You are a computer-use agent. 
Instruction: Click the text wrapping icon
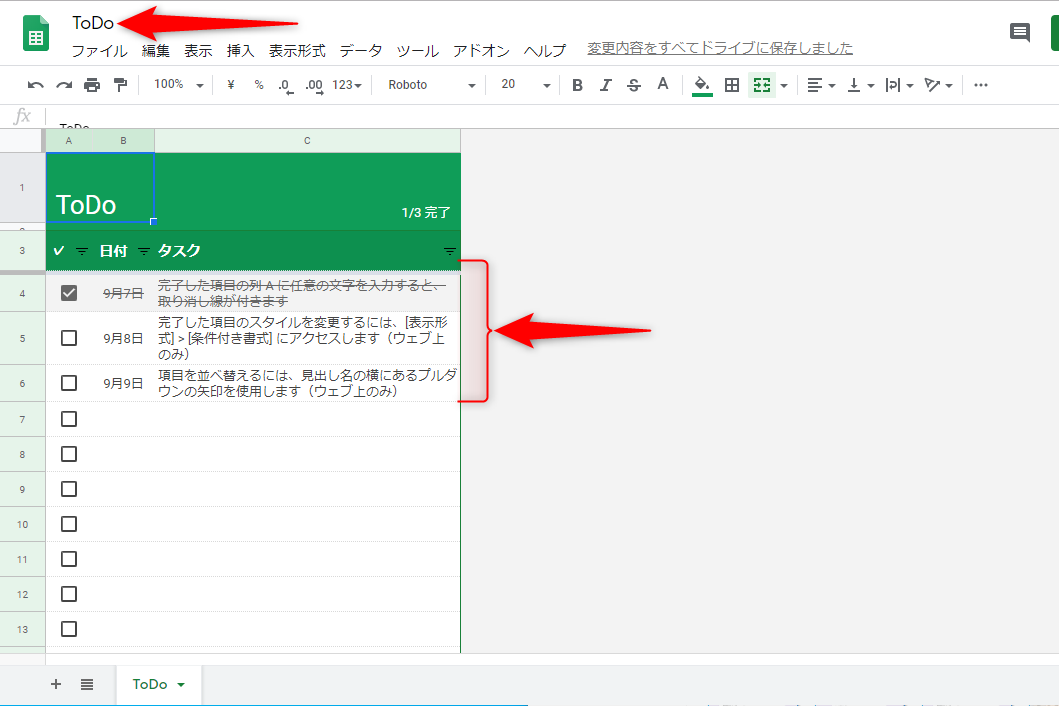[893, 85]
